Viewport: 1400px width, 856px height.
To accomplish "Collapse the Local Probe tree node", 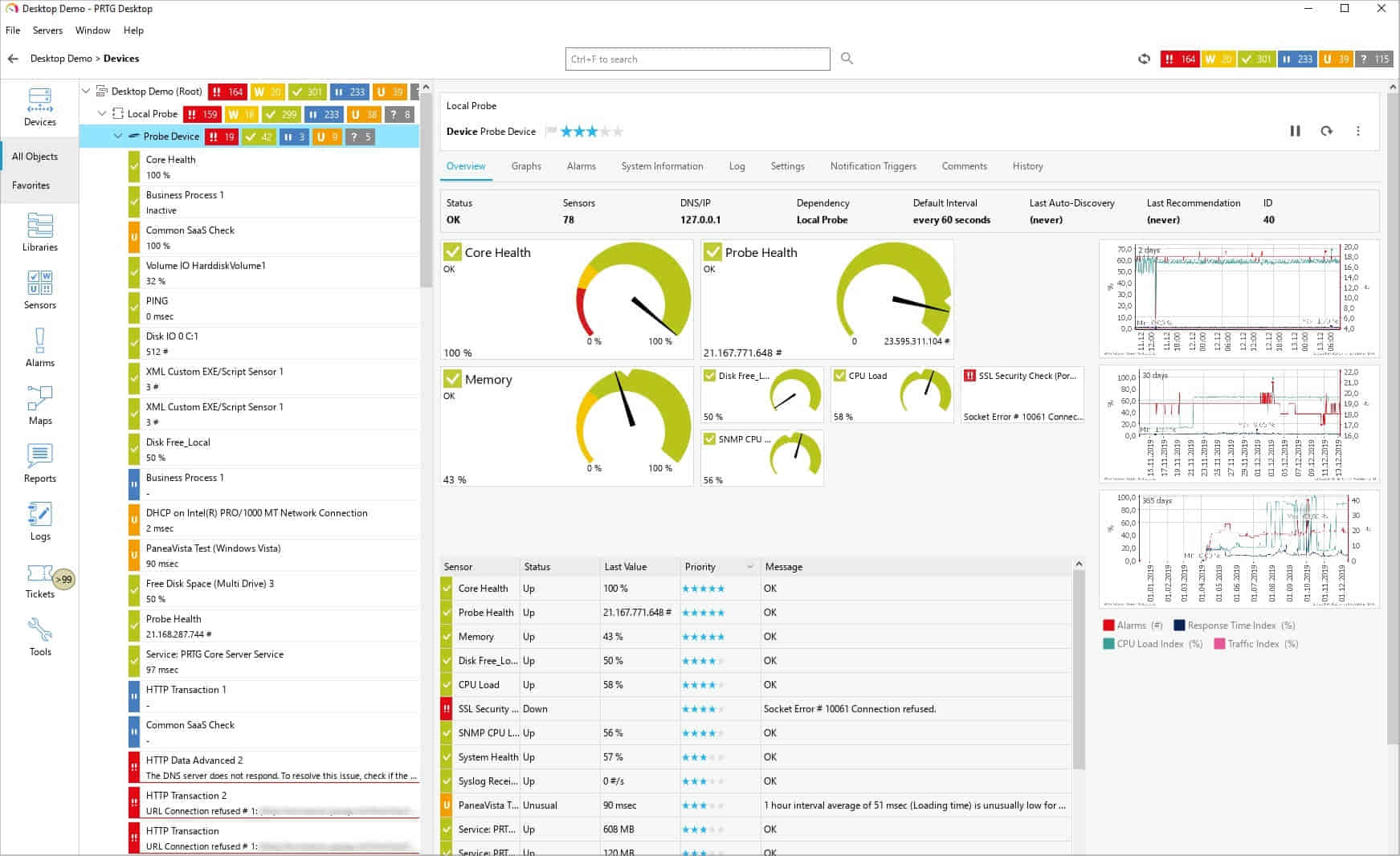I will click(x=103, y=113).
